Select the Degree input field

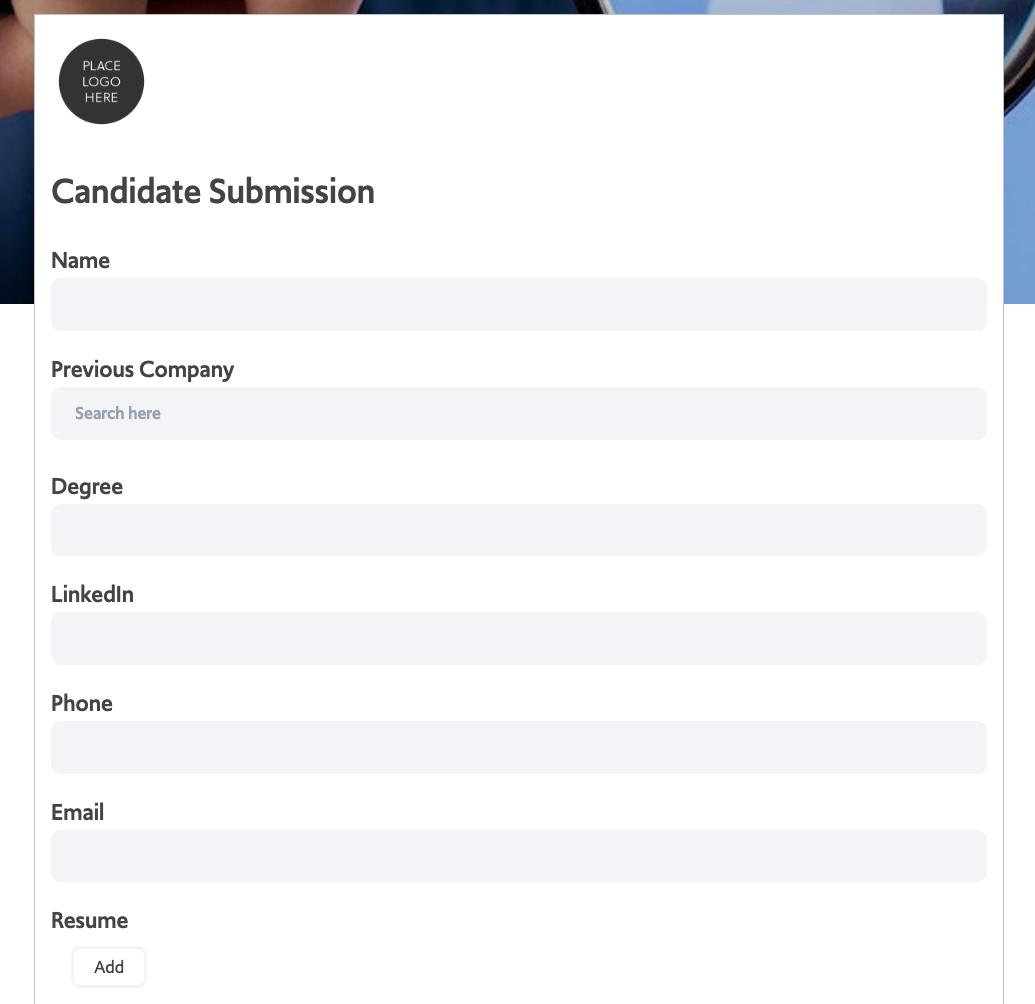tap(519, 530)
